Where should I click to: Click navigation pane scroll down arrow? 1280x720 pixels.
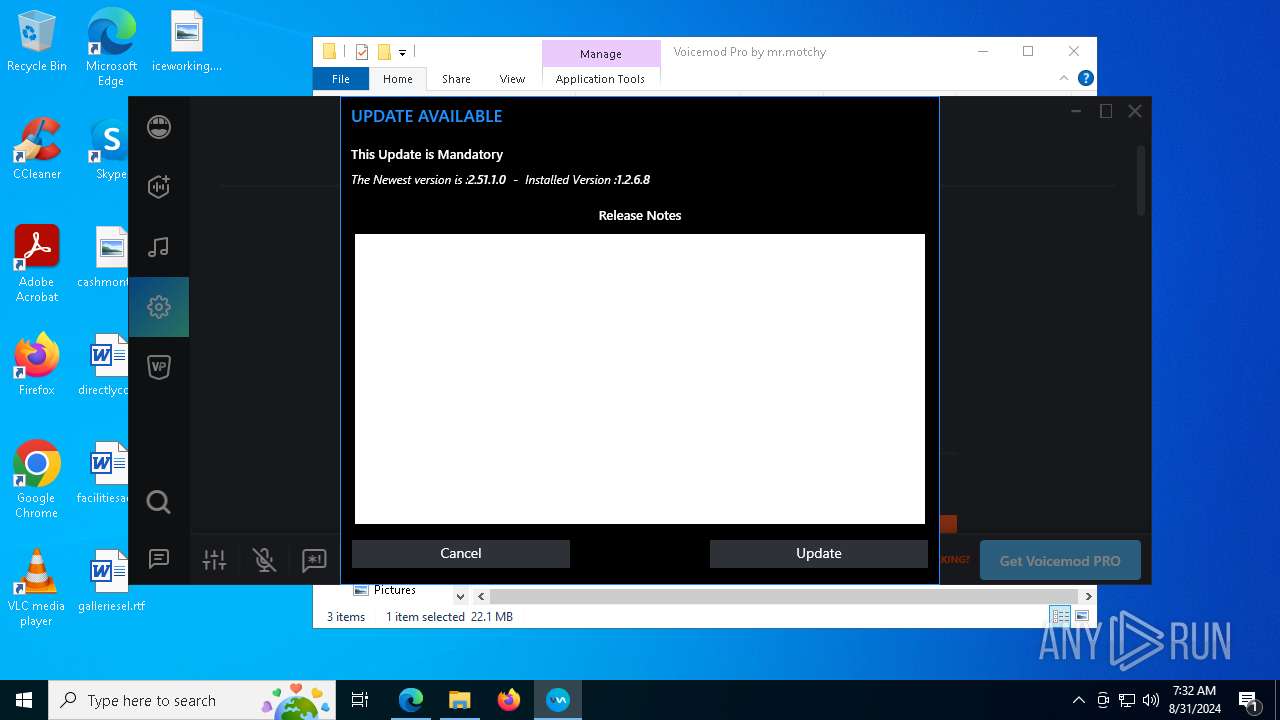click(x=460, y=596)
